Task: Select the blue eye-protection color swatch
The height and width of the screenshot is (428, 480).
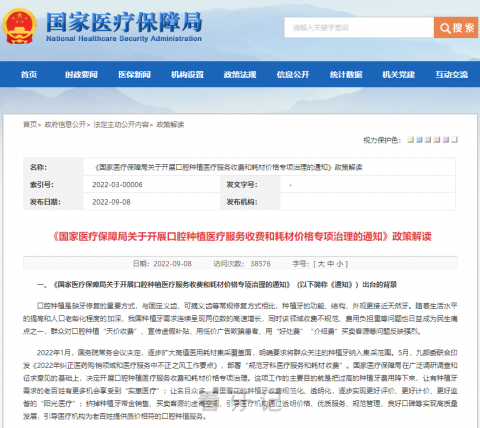Action: coord(419,140)
